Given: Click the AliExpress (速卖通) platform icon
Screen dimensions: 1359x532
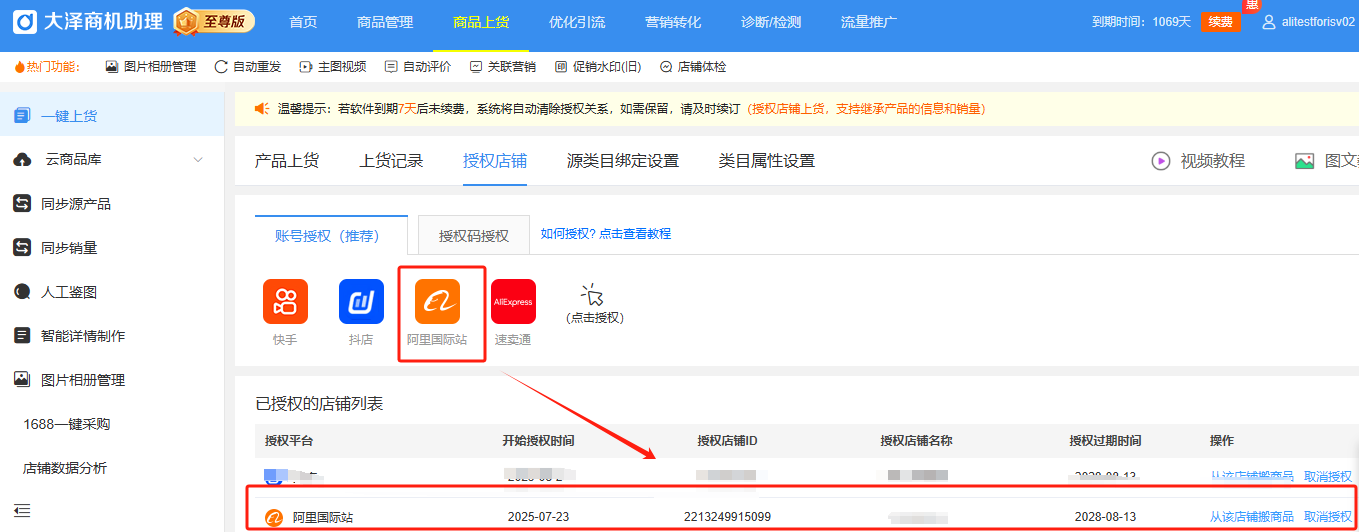Looking at the screenshot, I should click(x=513, y=302).
